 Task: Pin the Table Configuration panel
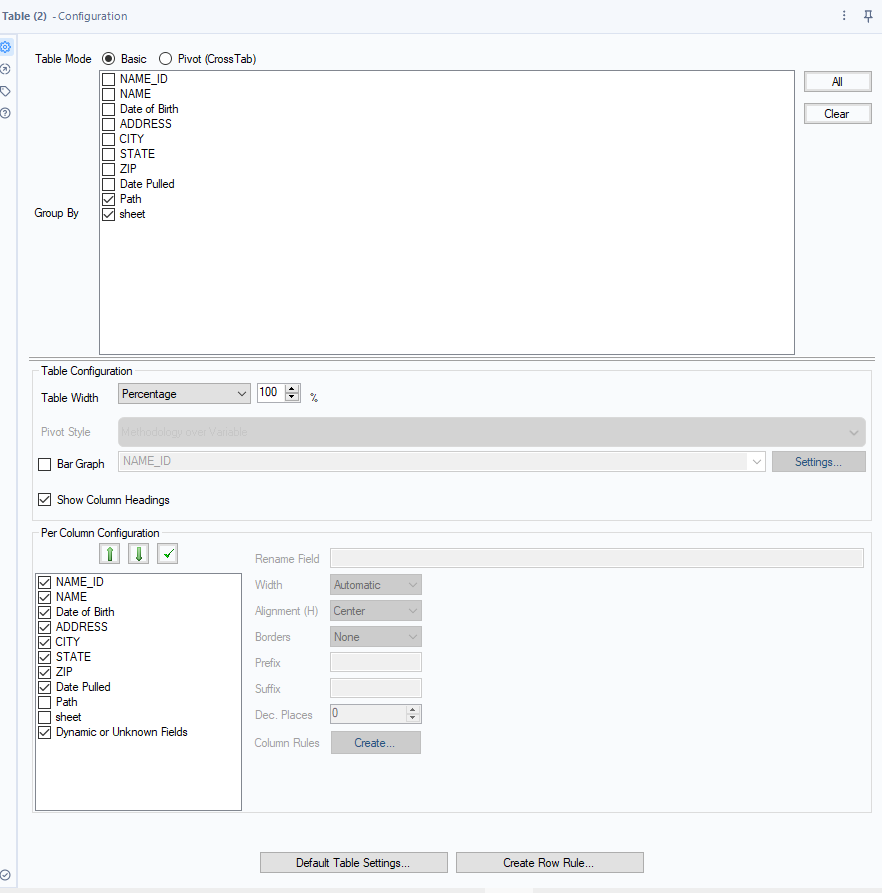click(868, 16)
